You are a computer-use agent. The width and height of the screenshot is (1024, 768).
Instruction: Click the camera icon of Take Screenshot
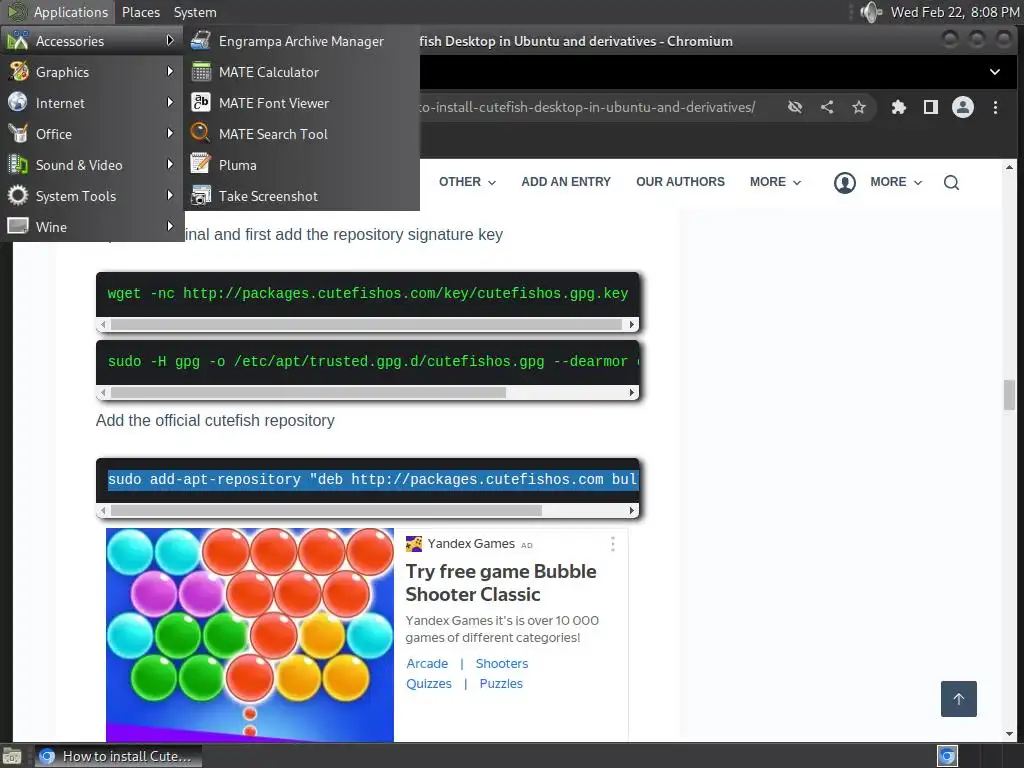pos(200,195)
